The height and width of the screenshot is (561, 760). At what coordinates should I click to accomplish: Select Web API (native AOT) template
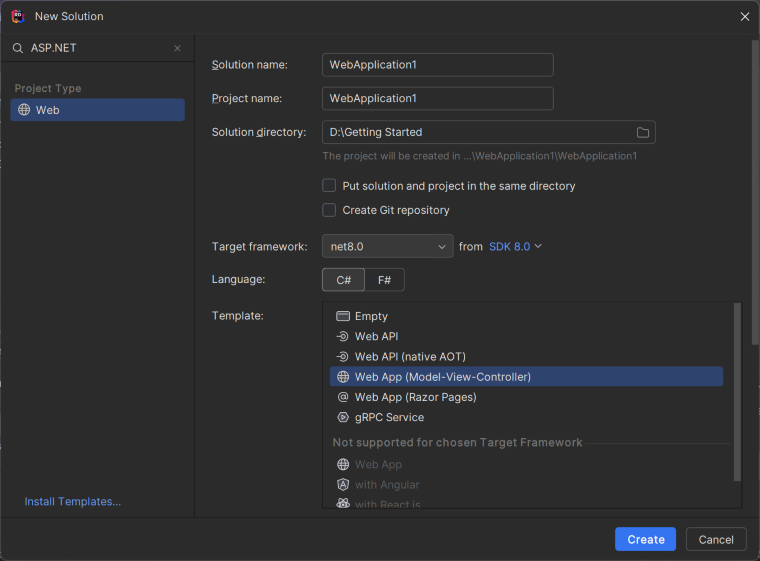pyautogui.click(x=410, y=357)
